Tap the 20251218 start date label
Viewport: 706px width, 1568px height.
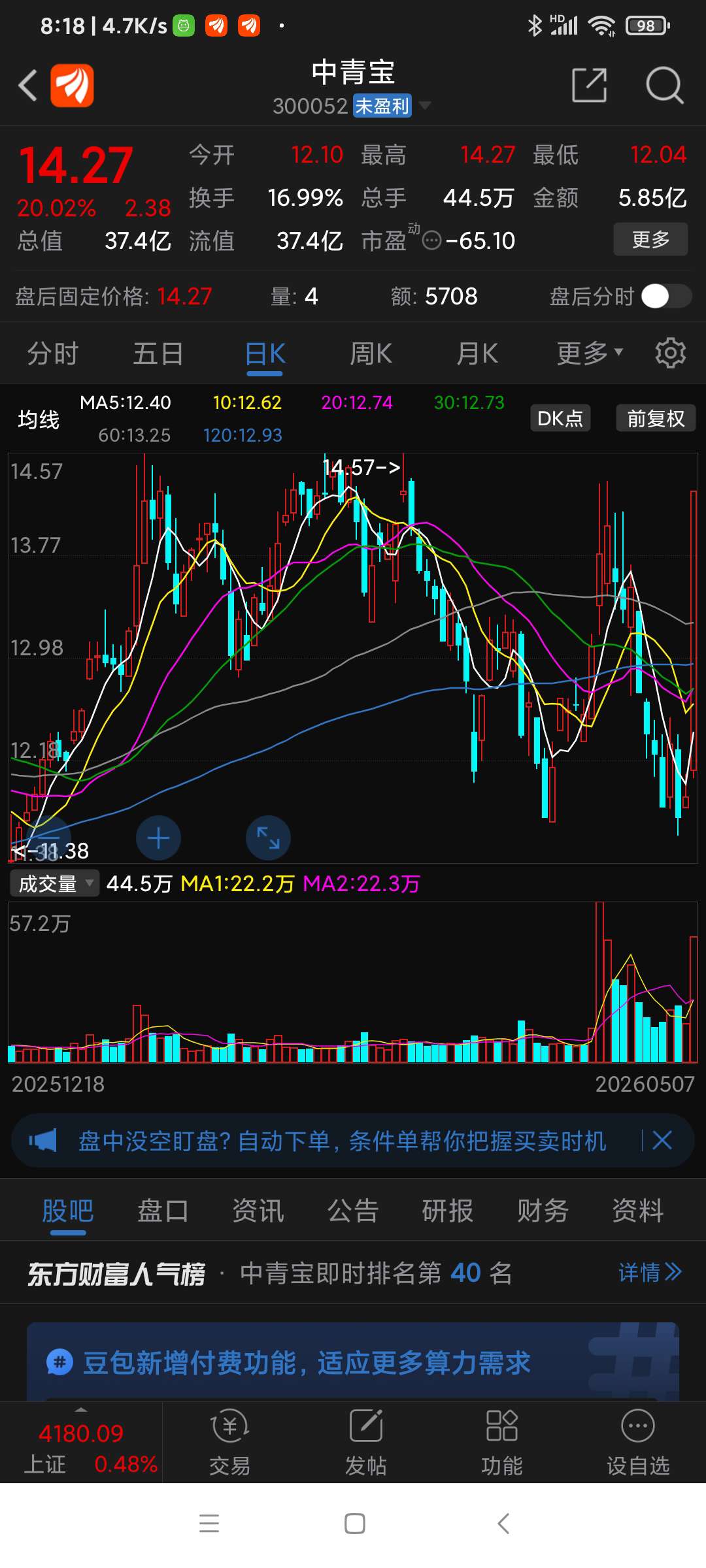click(58, 1084)
